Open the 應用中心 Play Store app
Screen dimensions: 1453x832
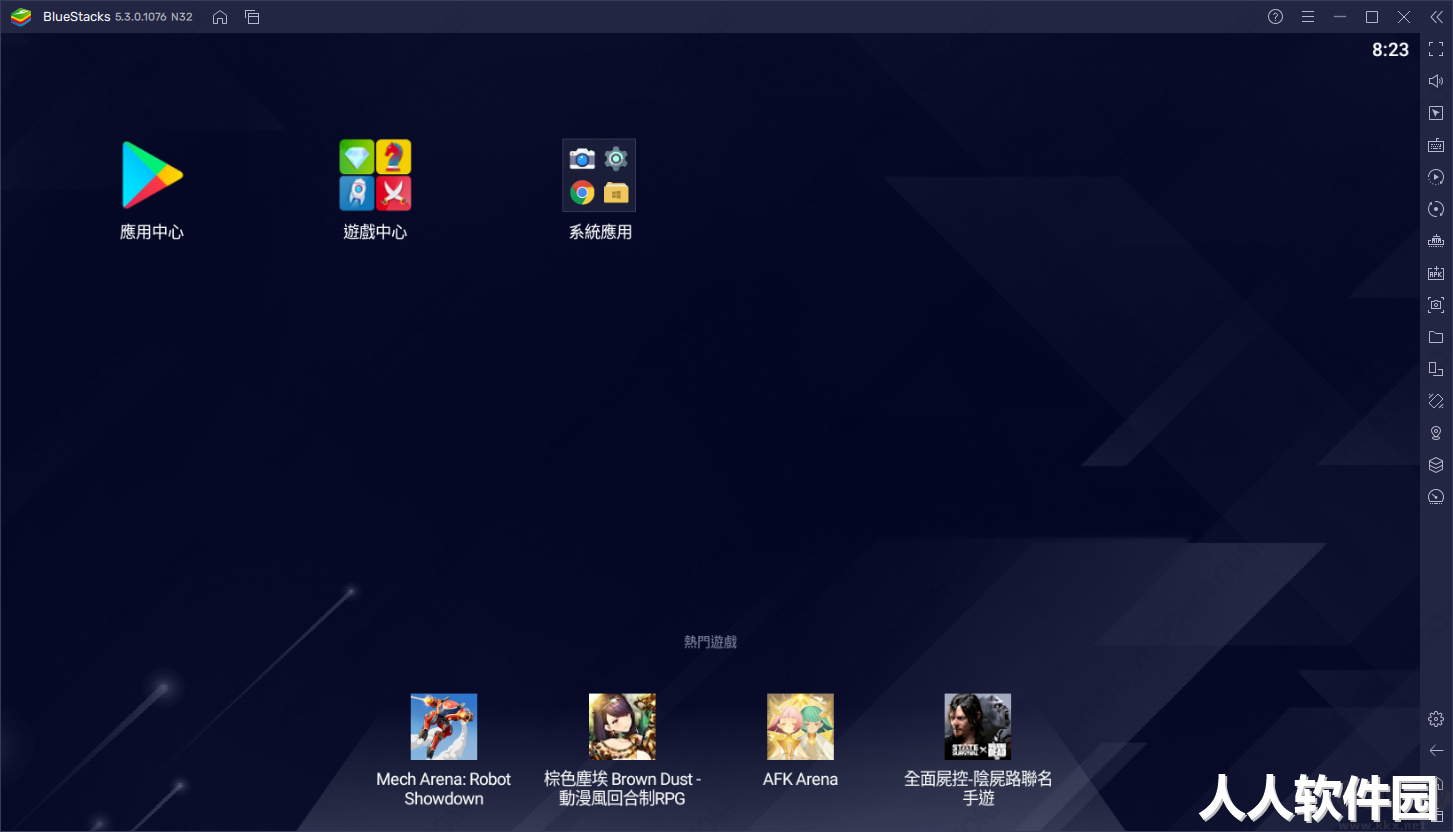(152, 175)
